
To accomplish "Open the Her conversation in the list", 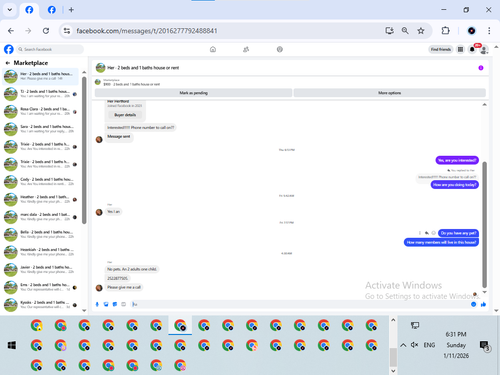I will pyautogui.click(x=41, y=76).
